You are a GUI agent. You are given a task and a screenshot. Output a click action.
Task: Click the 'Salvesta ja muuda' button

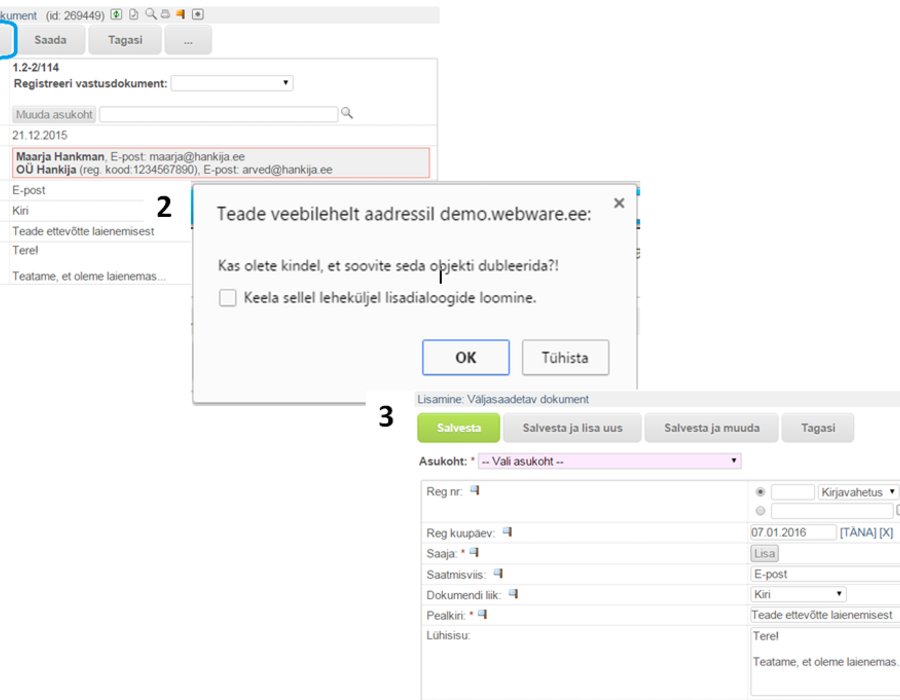(x=712, y=428)
